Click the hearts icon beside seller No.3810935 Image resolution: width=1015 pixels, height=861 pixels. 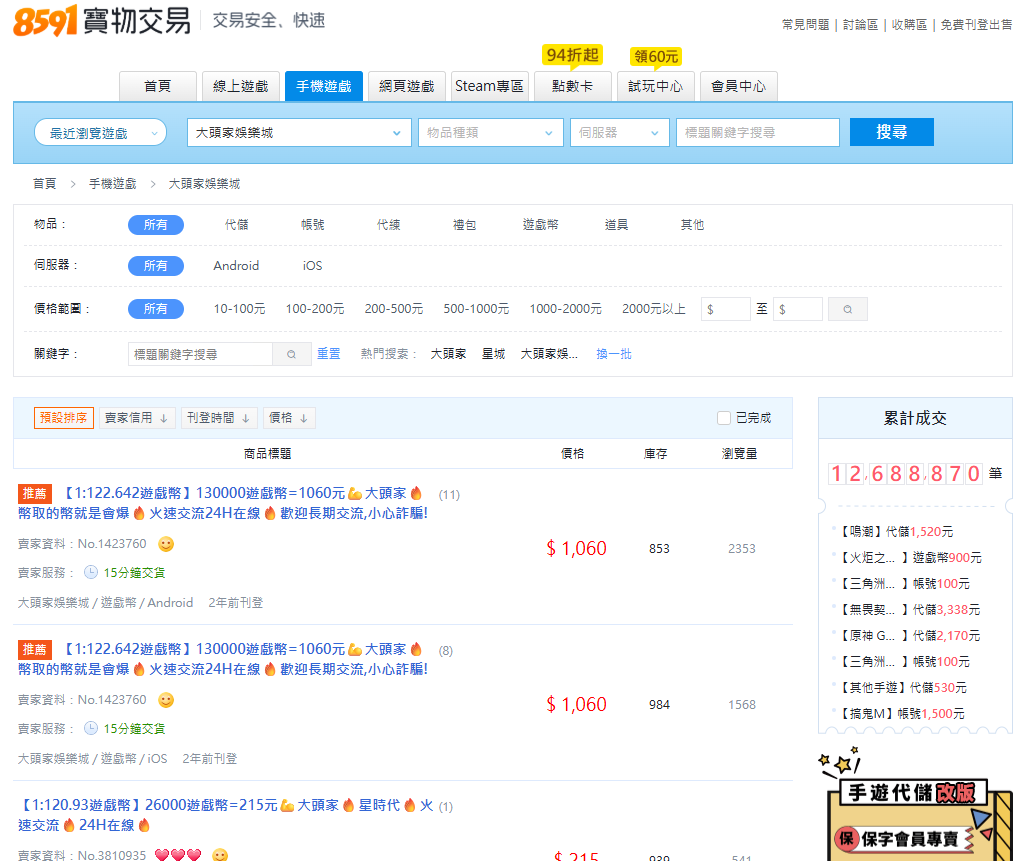pos(178,855)
